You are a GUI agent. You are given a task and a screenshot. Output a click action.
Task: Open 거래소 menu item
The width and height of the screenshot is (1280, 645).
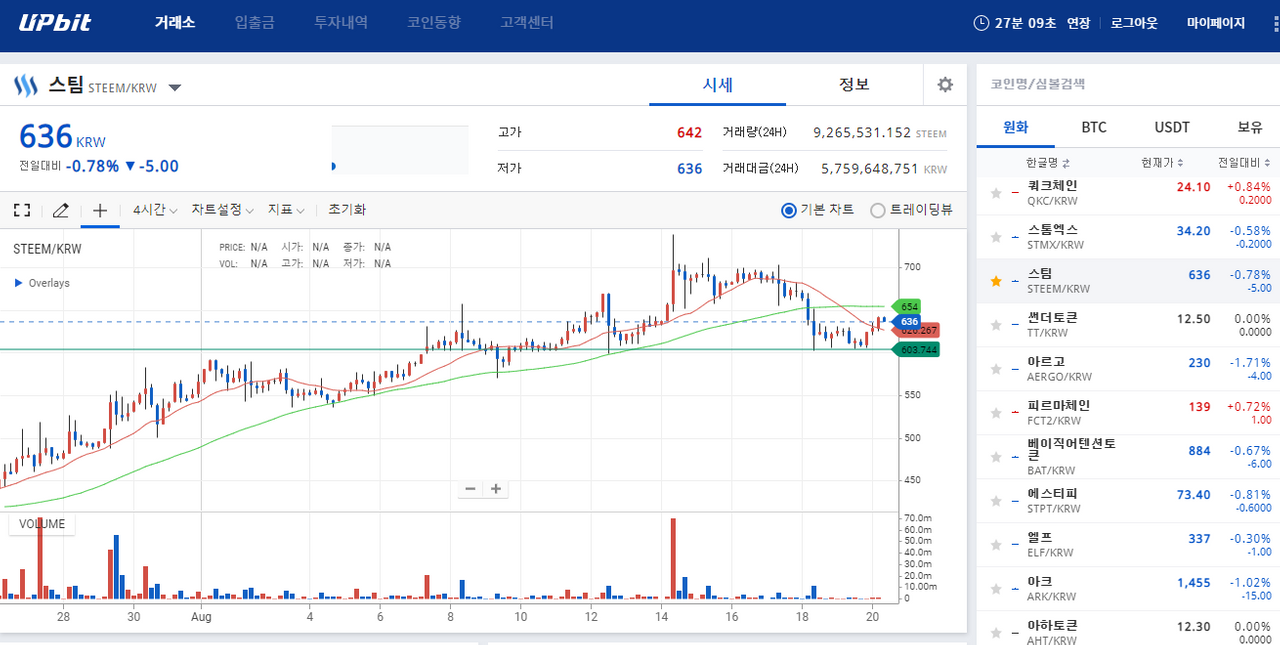click(x=175, y=22)
